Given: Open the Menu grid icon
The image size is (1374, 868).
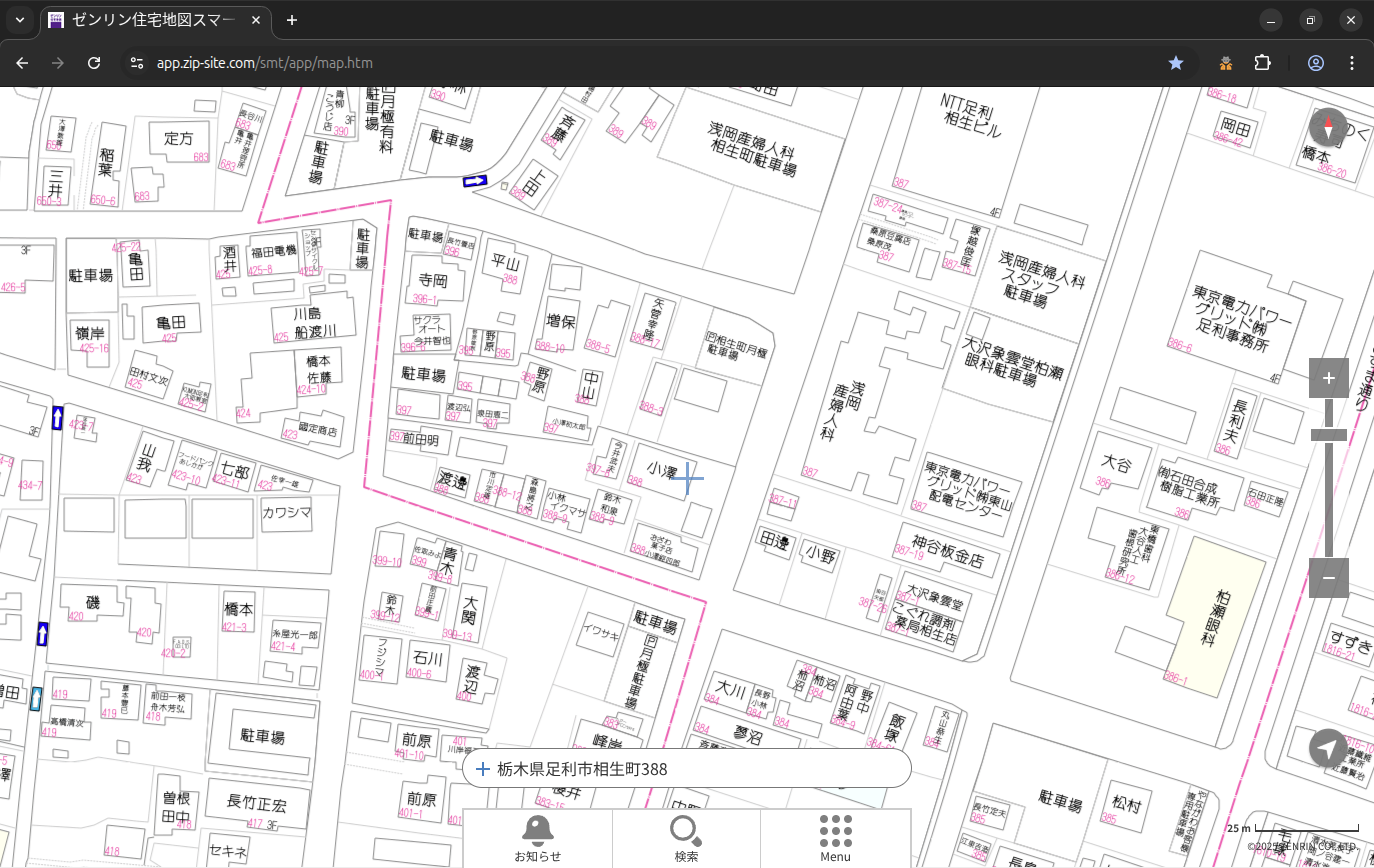Looking at the screenshot, I should (835, 838).
